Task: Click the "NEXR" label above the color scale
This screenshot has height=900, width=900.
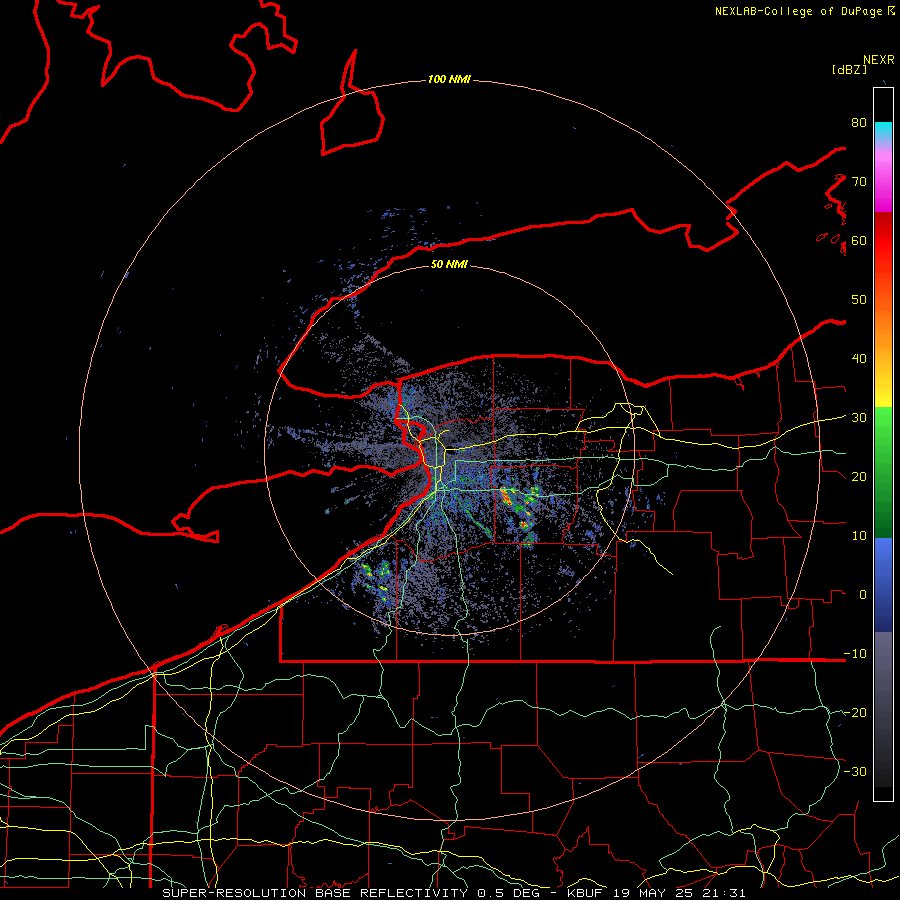Action: [878, 60]
